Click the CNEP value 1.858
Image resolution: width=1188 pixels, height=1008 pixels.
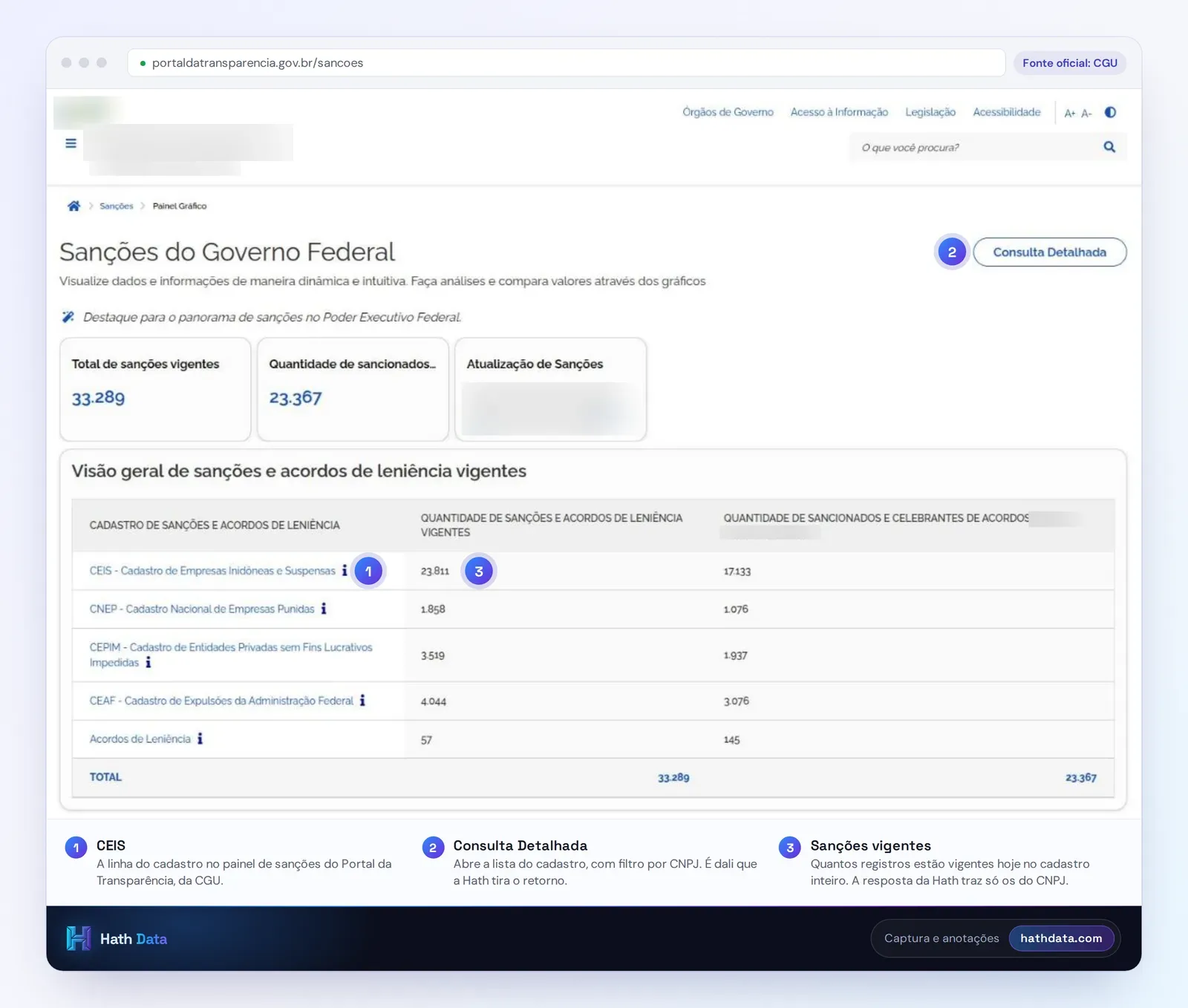433,609
